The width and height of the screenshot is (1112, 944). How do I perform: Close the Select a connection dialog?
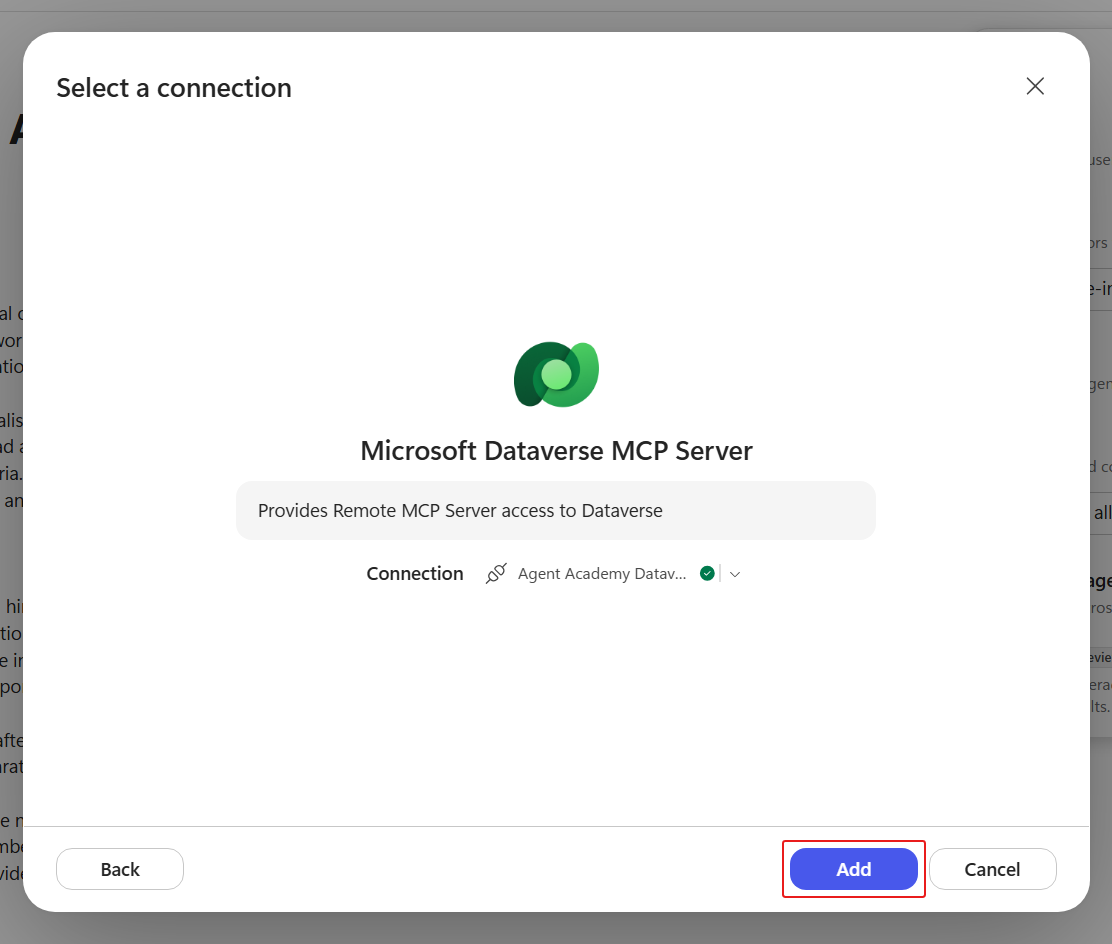(x=1035, y=87)
